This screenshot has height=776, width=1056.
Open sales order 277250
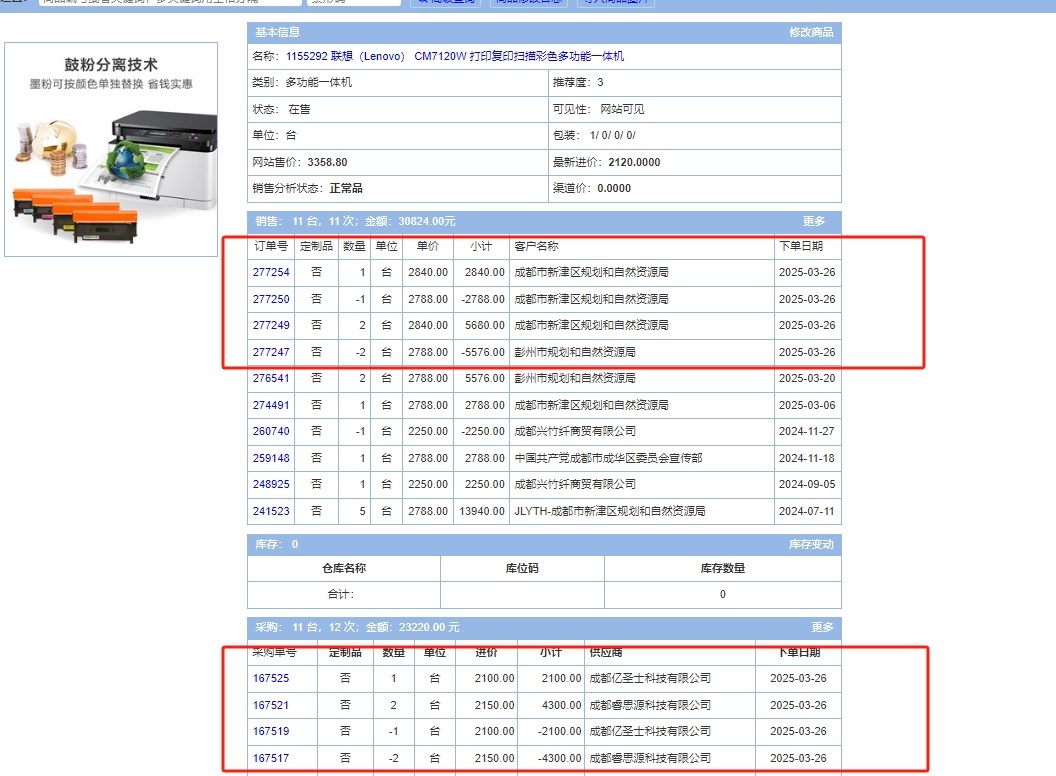tap(271, 299)
